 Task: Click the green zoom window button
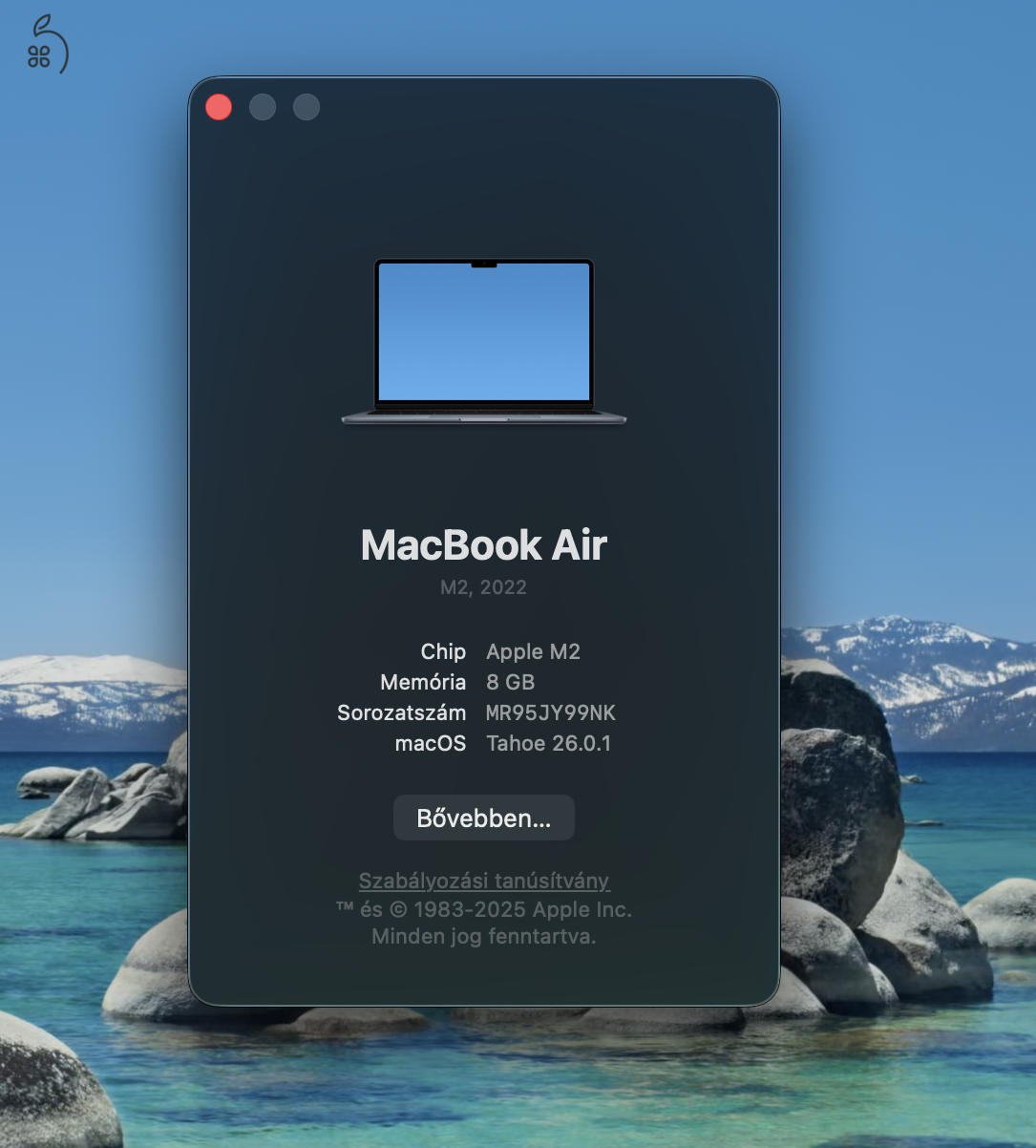click(306, 106)
